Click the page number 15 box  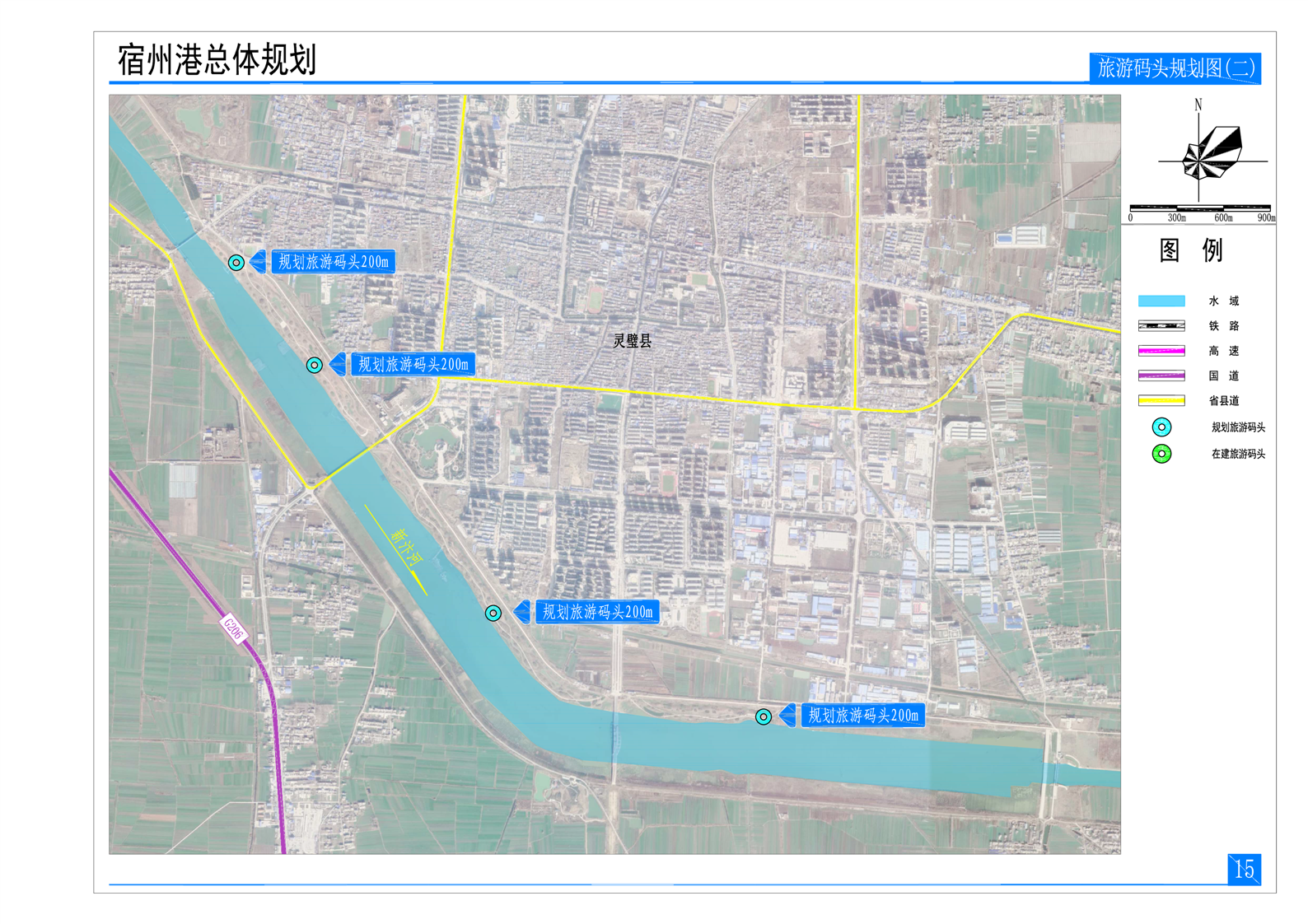click(x=1244, y=870)
